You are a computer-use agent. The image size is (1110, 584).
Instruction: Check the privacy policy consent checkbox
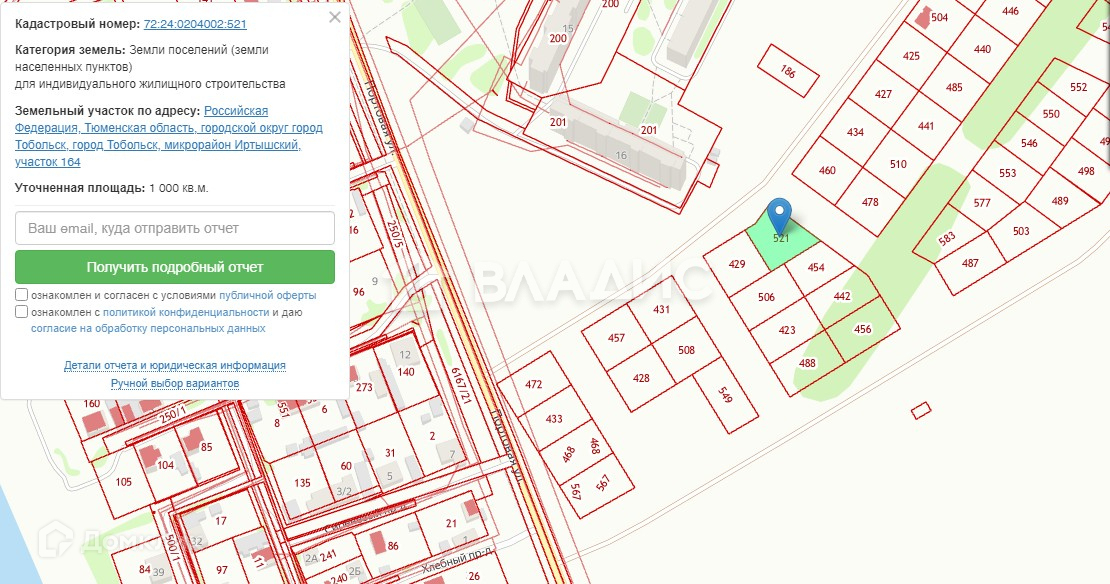pos(21,311)
